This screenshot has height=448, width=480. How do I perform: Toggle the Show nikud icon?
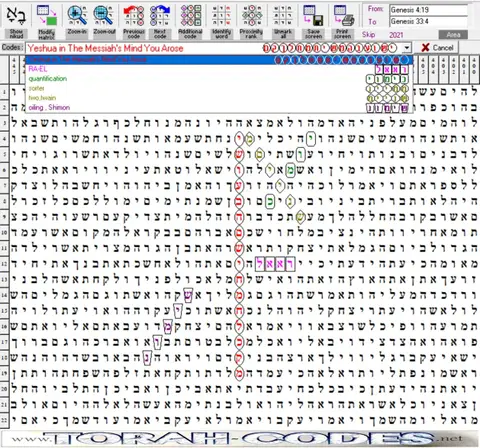coord(16,21)
